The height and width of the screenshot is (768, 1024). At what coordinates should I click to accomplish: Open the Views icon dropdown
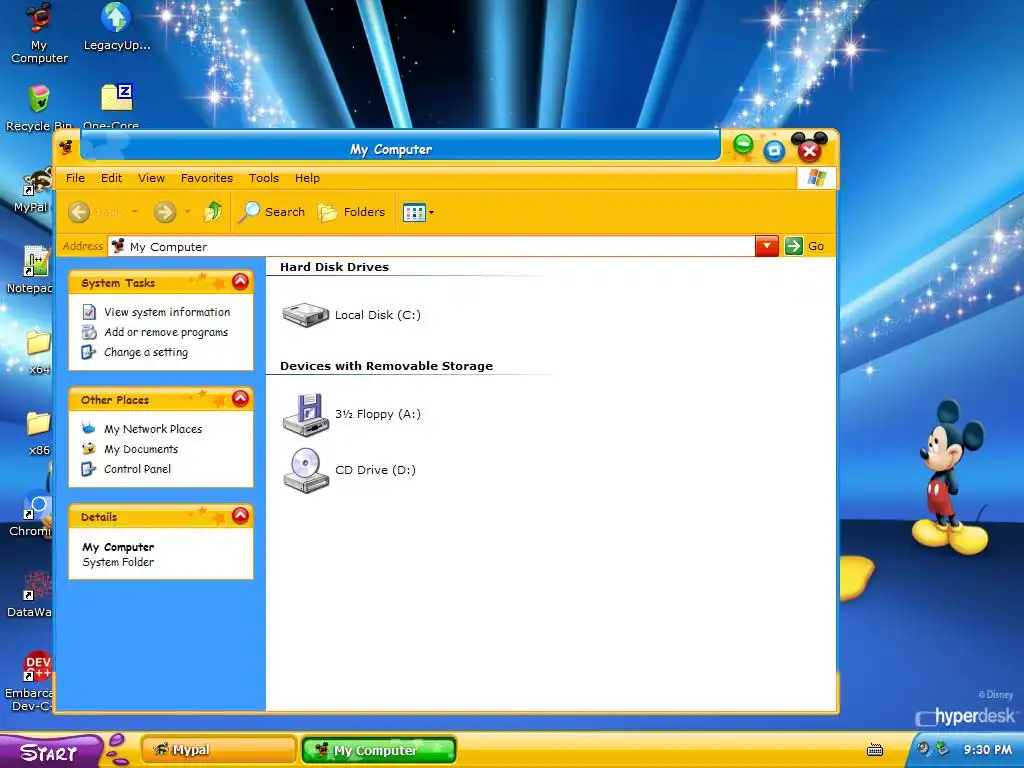tap(418, 212)
